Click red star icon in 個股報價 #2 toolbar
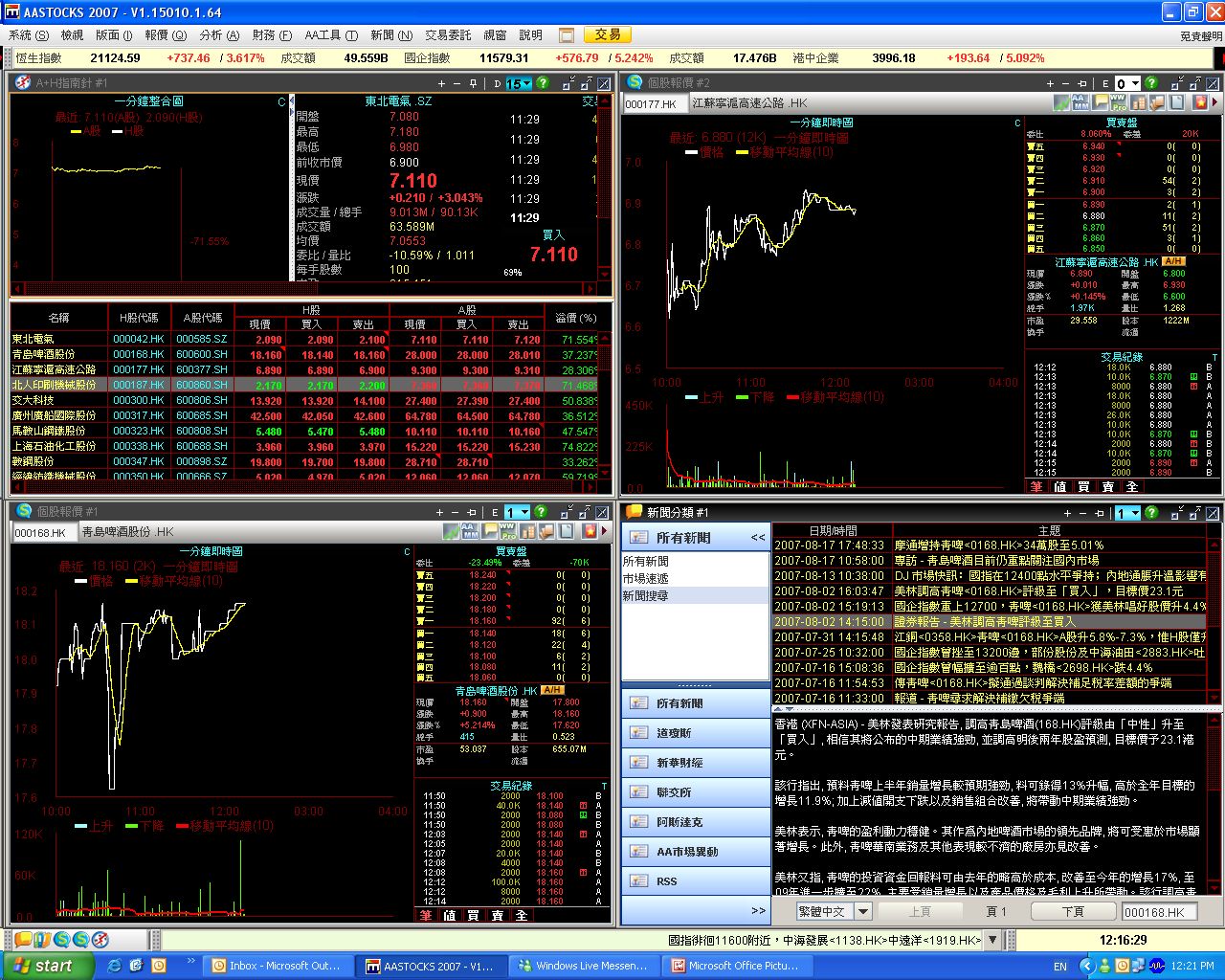 (x=1200, y=101)
